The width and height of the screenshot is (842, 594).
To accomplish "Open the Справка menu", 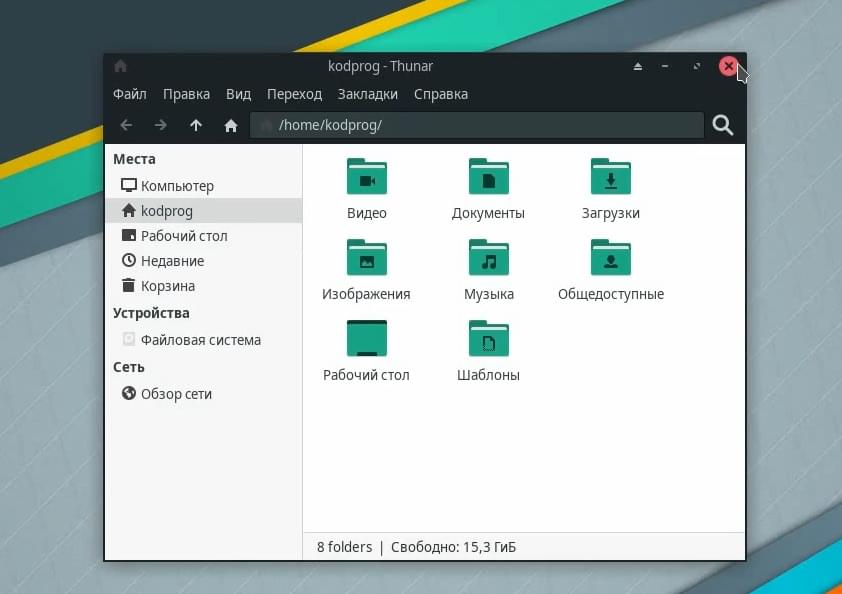I will 441,94.
